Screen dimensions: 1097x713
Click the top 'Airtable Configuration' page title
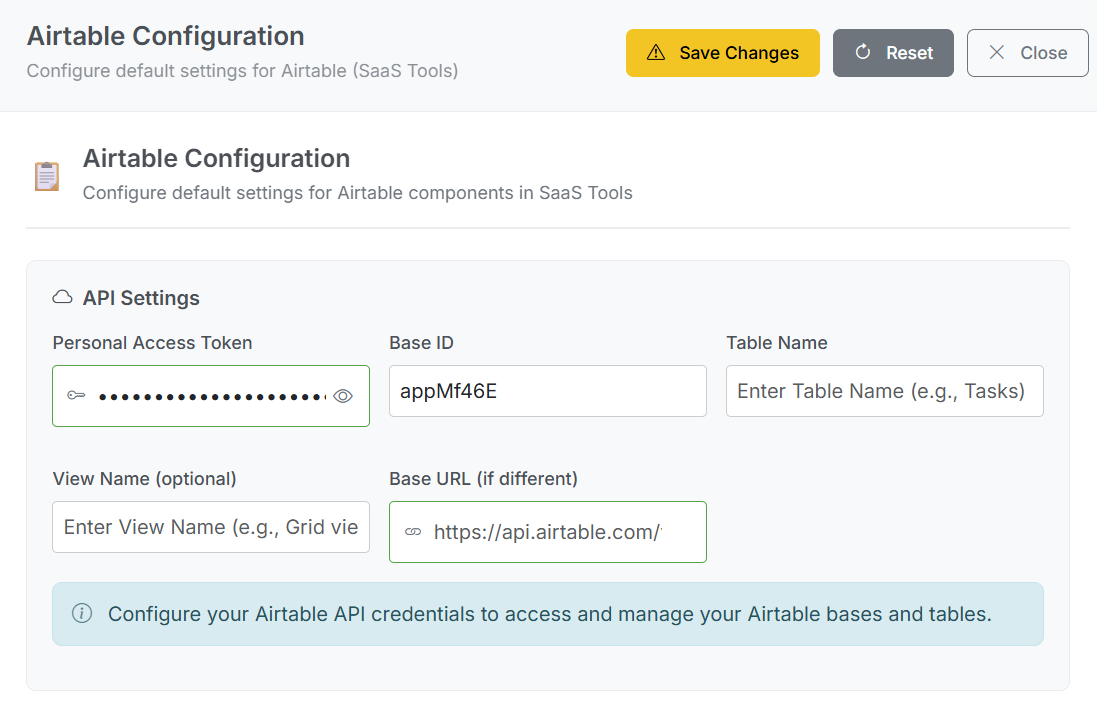[166, 36]
